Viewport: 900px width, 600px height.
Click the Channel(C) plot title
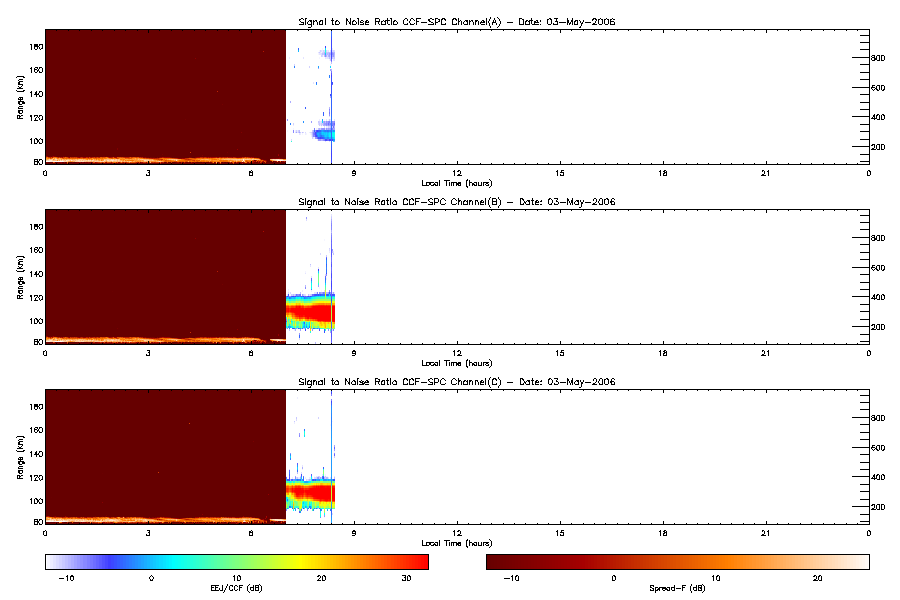pos(456,382)
